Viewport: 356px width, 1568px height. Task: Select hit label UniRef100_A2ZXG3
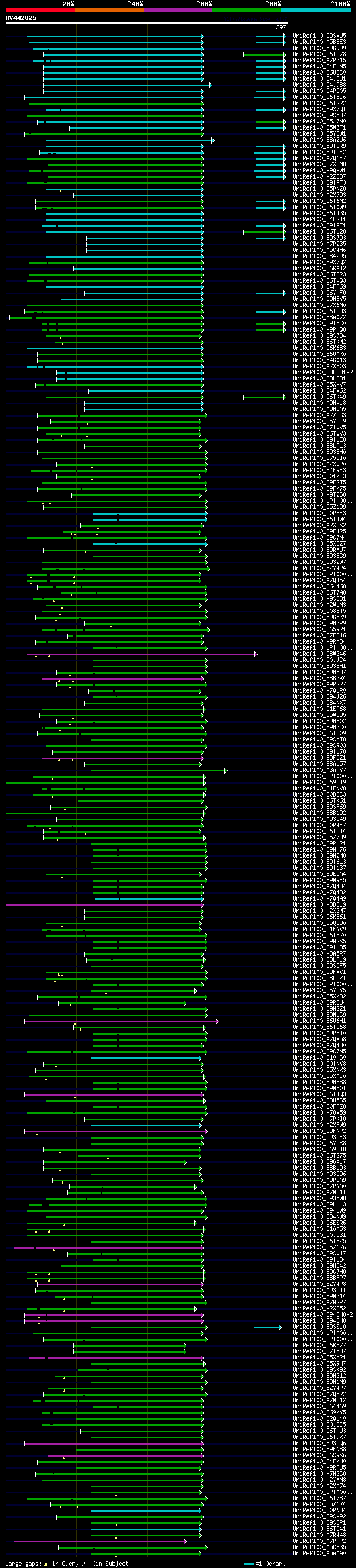(x=319, y=416)
